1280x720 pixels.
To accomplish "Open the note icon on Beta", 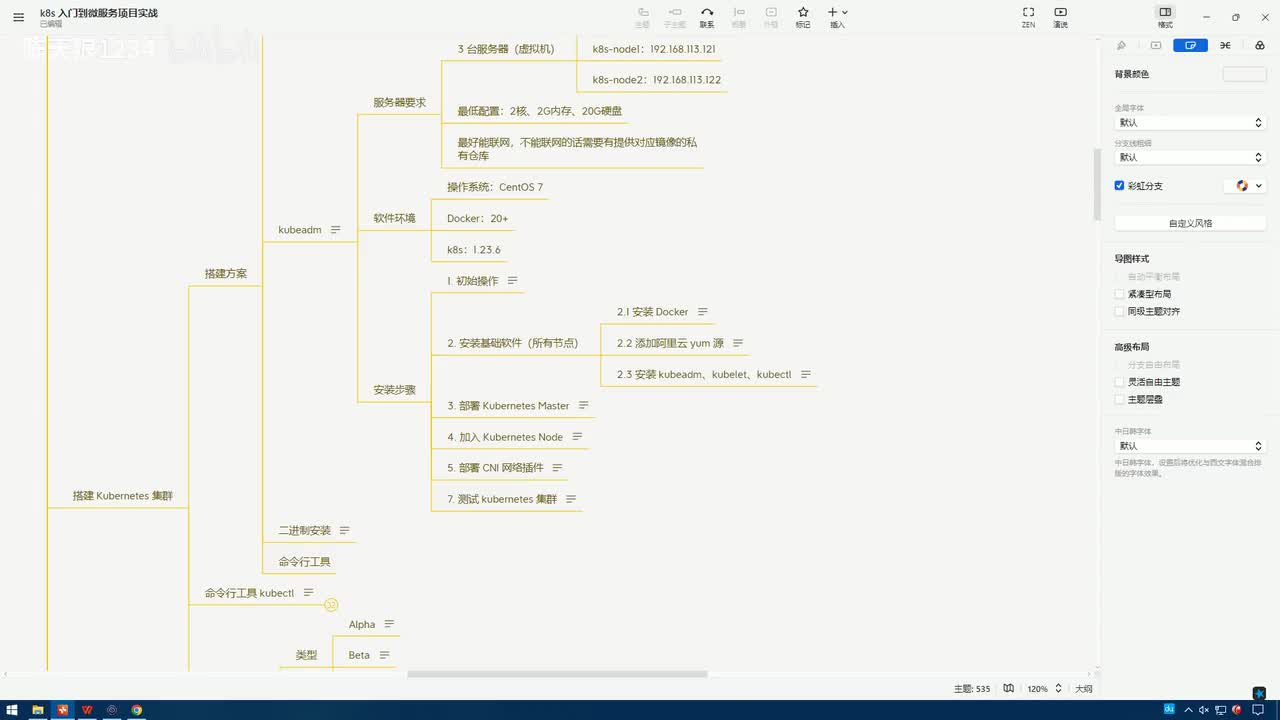I will tap(384, 655).
